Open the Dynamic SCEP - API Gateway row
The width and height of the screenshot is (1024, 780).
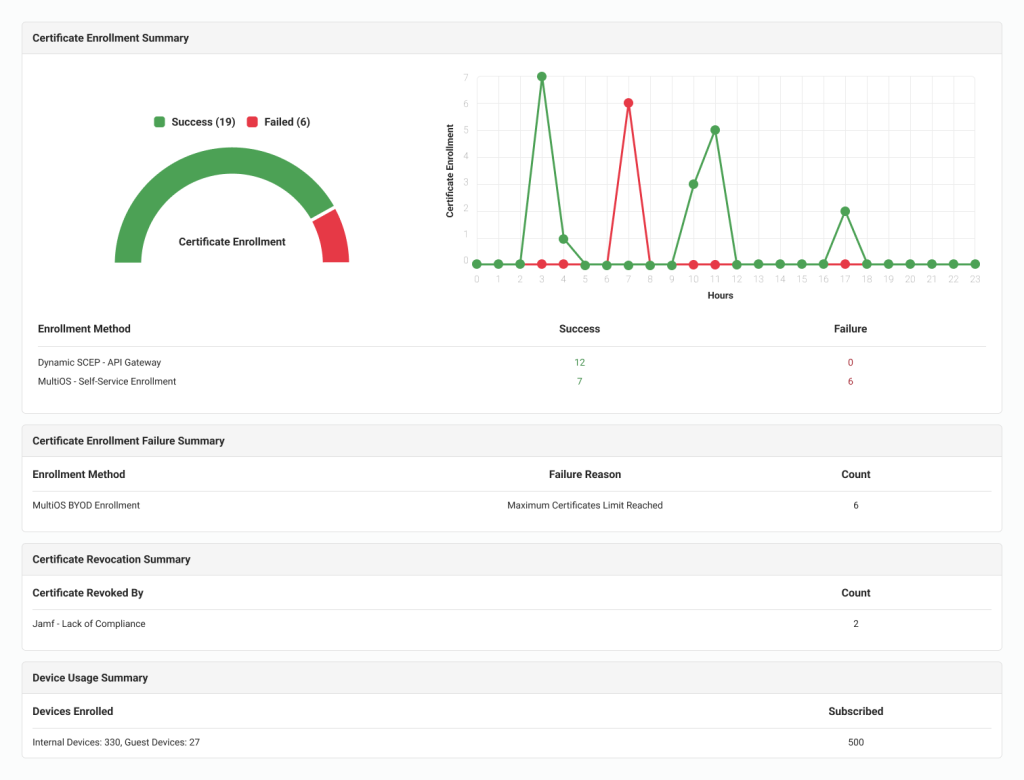(99, 362)
